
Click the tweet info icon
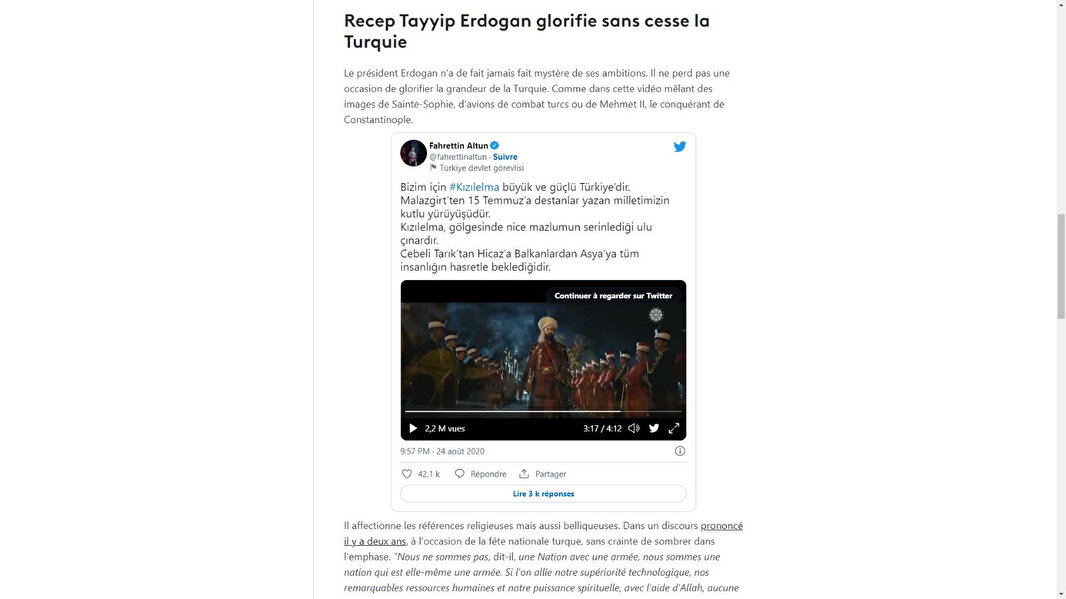click(x=680, y=451)
